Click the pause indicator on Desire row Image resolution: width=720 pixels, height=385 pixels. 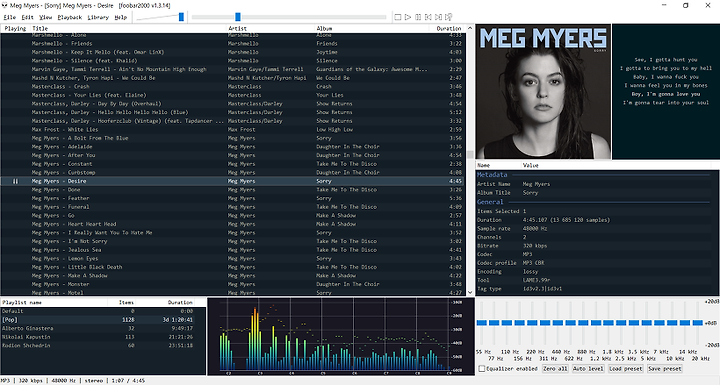pos(15,181)
